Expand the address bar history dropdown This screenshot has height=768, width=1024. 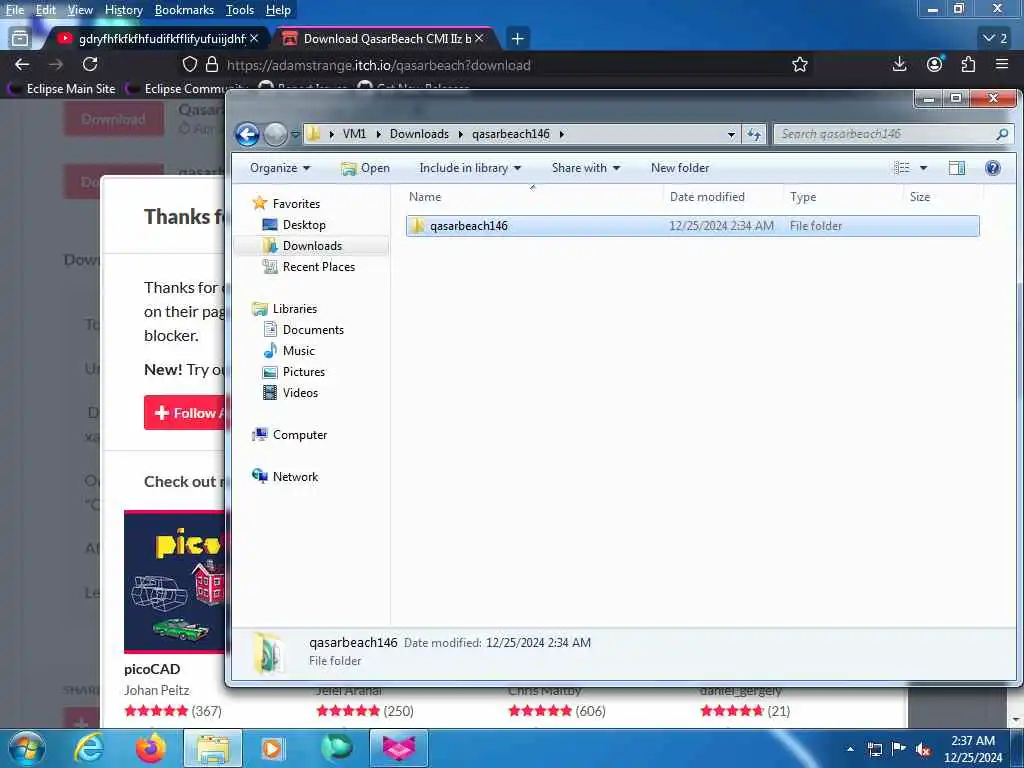point(731,135)
